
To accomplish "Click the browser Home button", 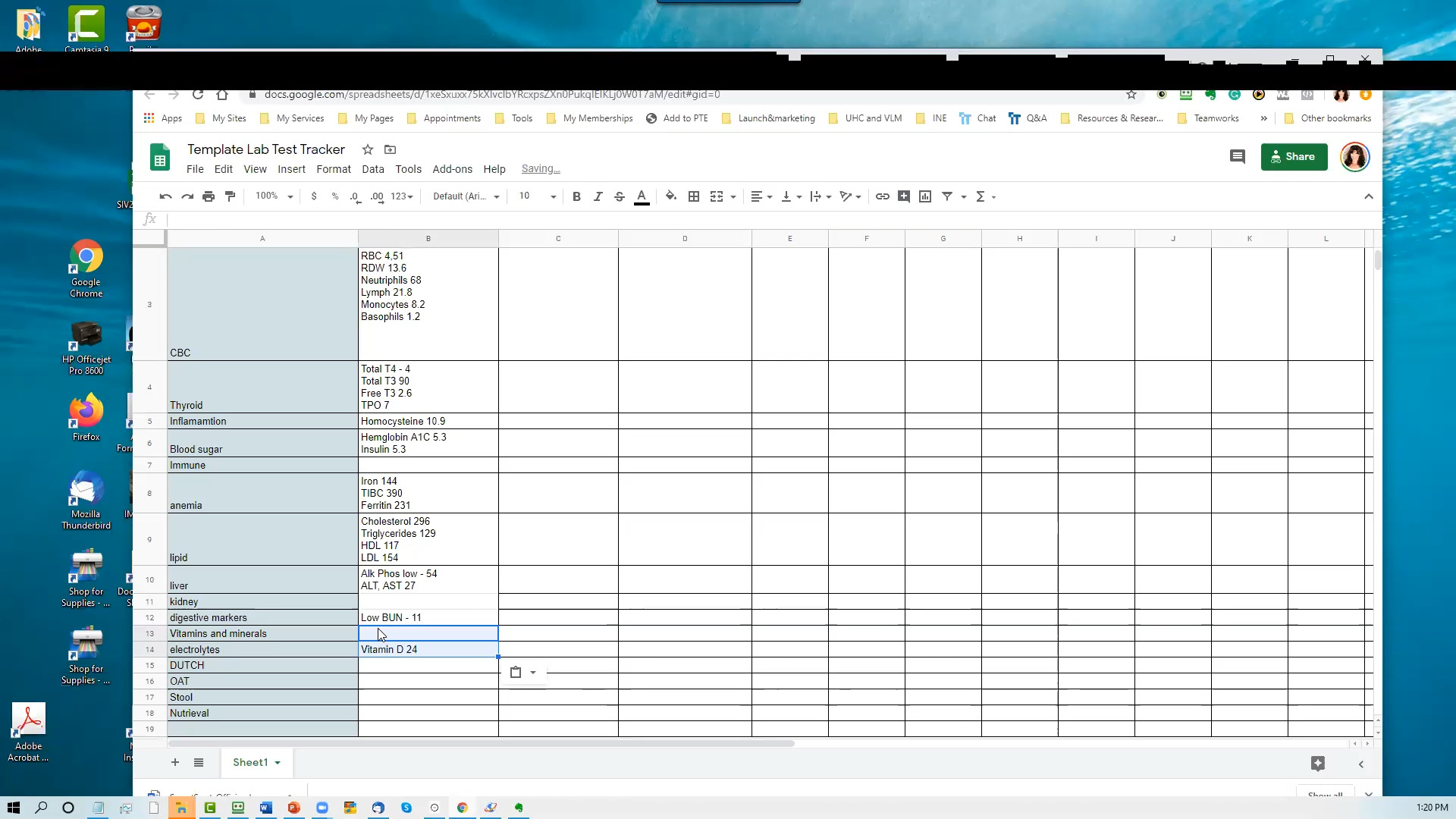I will point(222,94).
